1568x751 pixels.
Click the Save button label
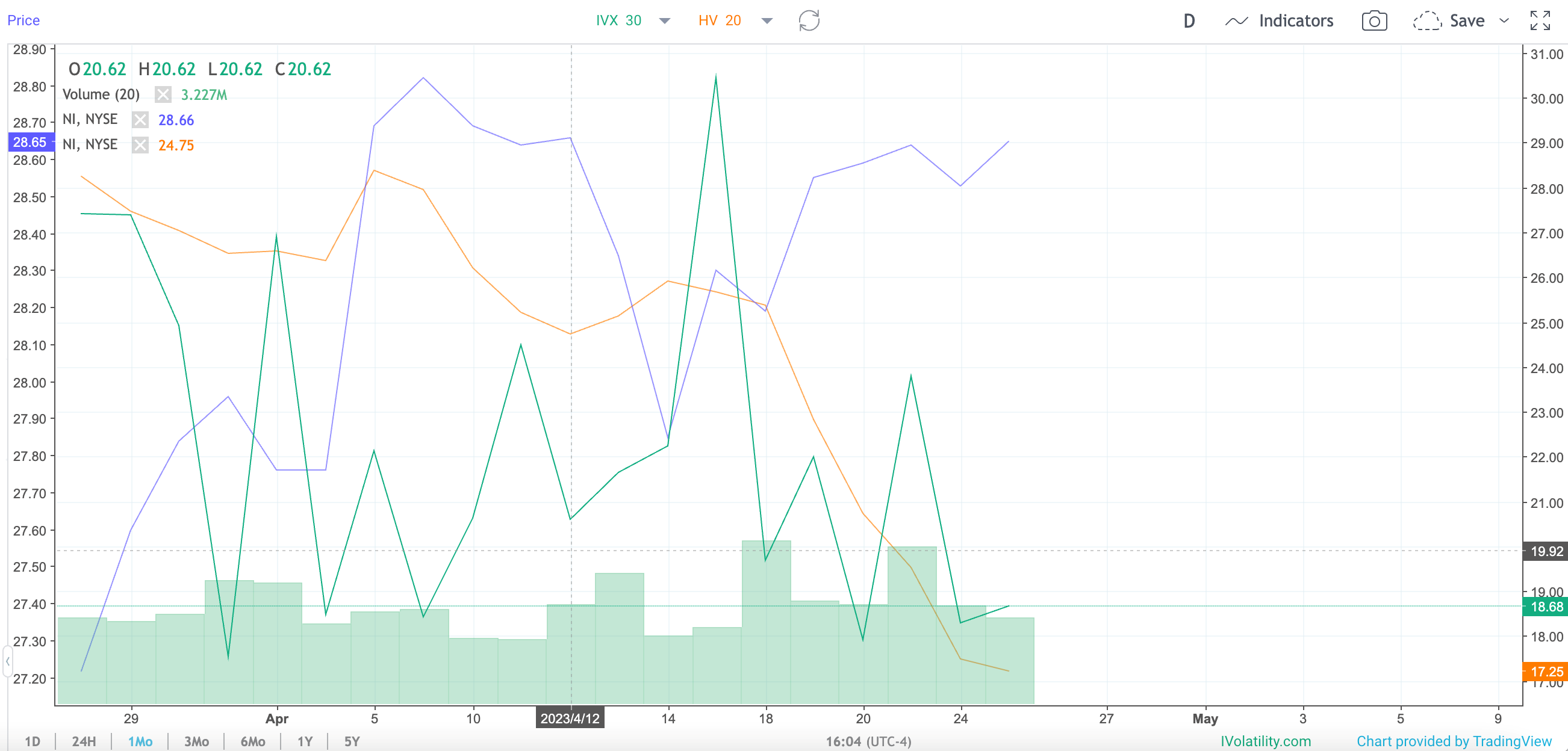(1467, 20)
